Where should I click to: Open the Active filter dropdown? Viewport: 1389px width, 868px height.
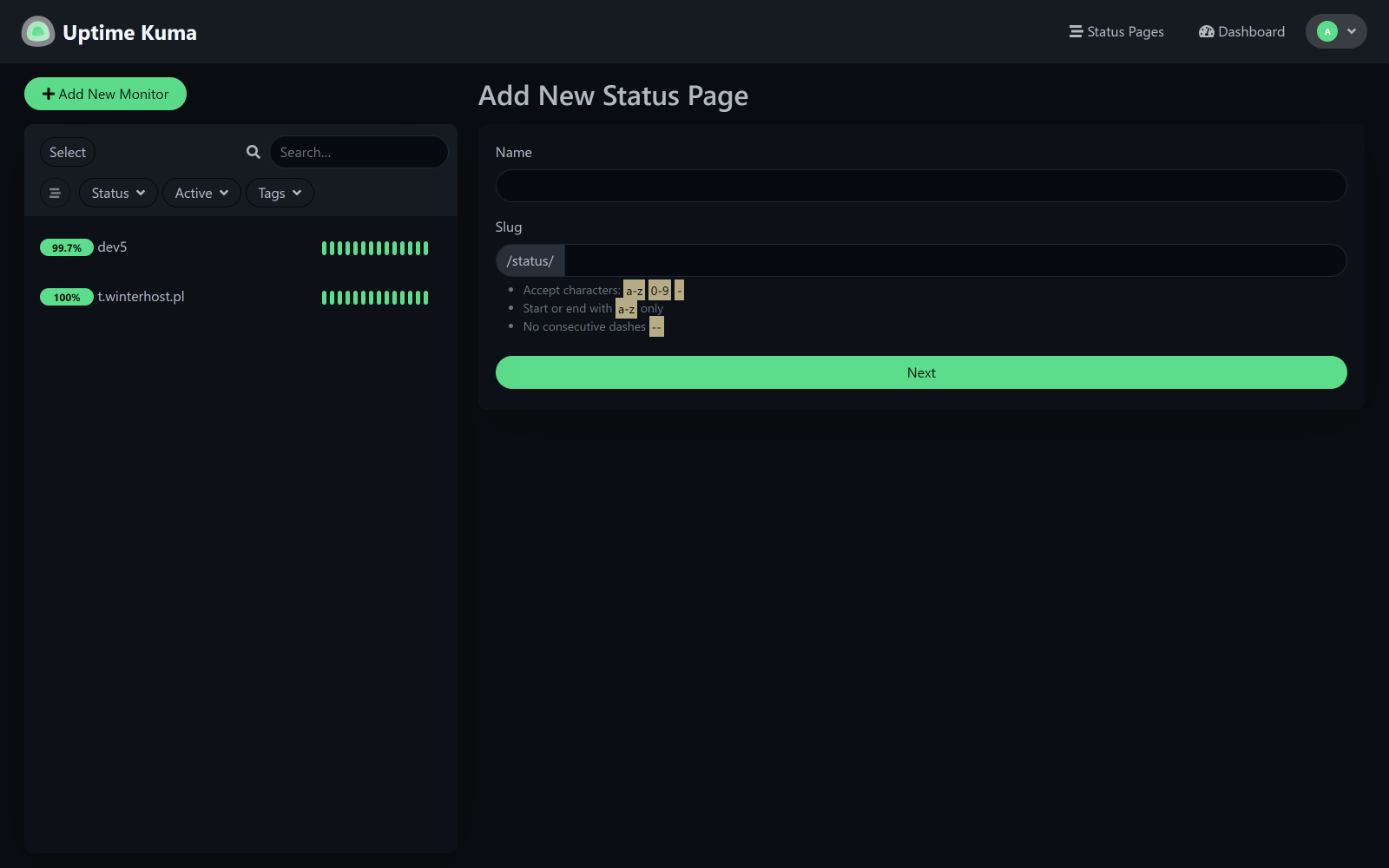(201, 193)
